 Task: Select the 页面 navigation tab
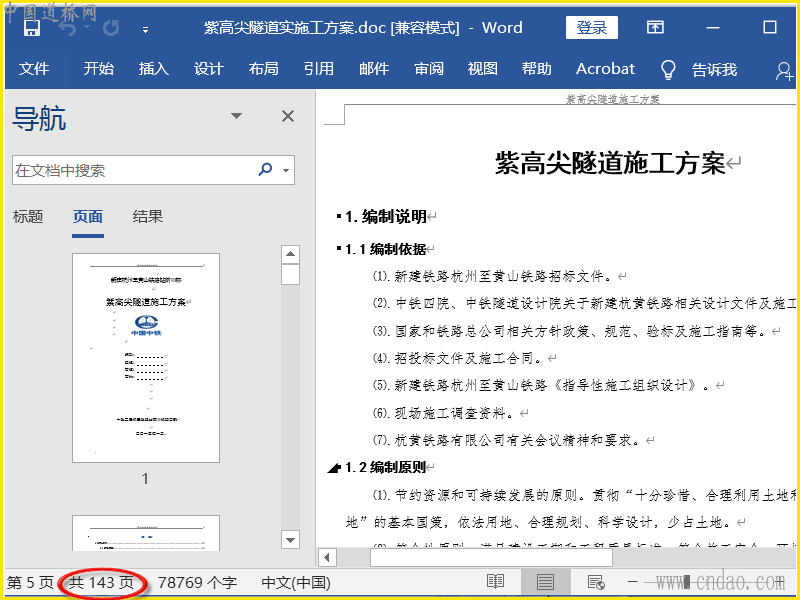click(x=88, y=217)
